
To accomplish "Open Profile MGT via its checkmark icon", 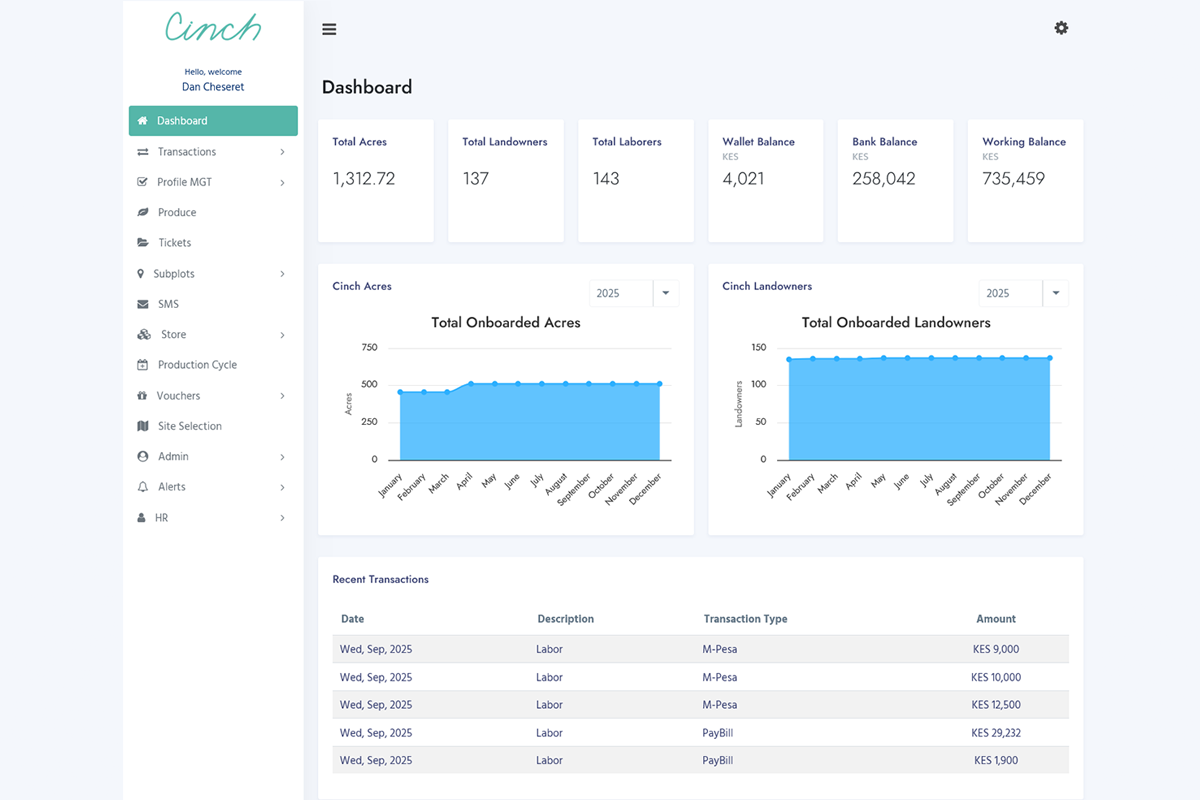I will [x=142, y=181].
